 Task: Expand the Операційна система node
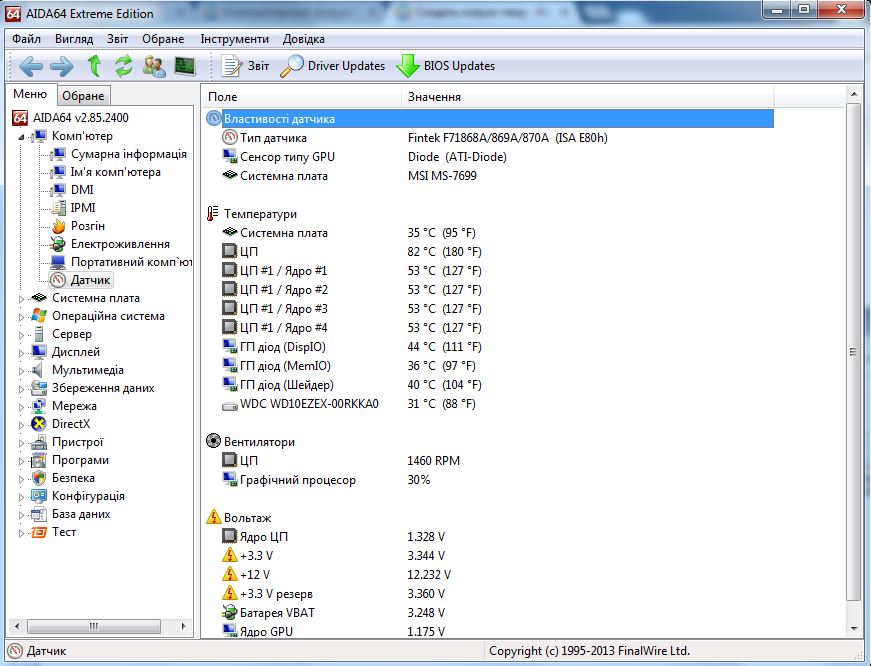(x=22, y=316)
